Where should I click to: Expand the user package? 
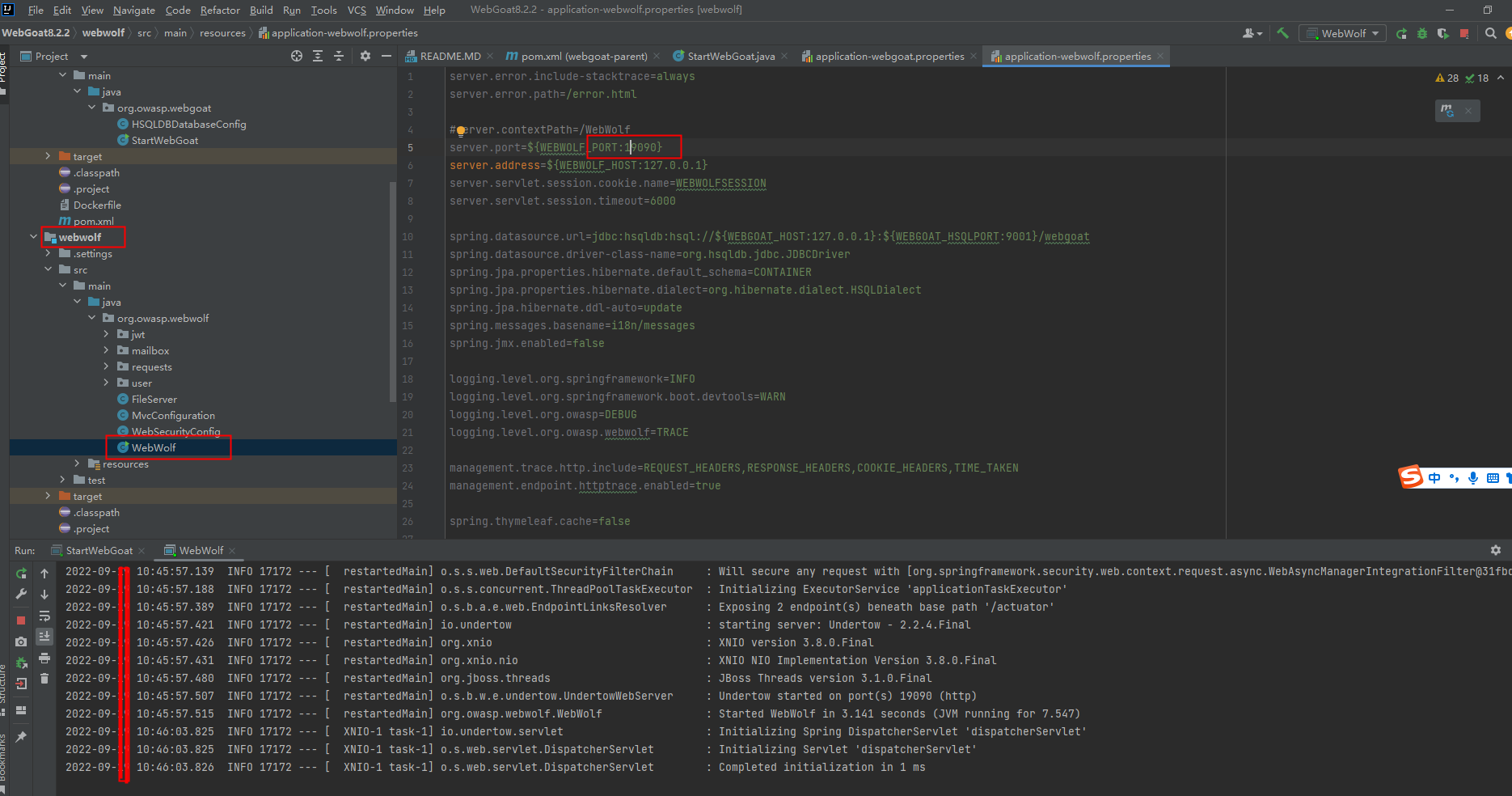click(106, 383)
